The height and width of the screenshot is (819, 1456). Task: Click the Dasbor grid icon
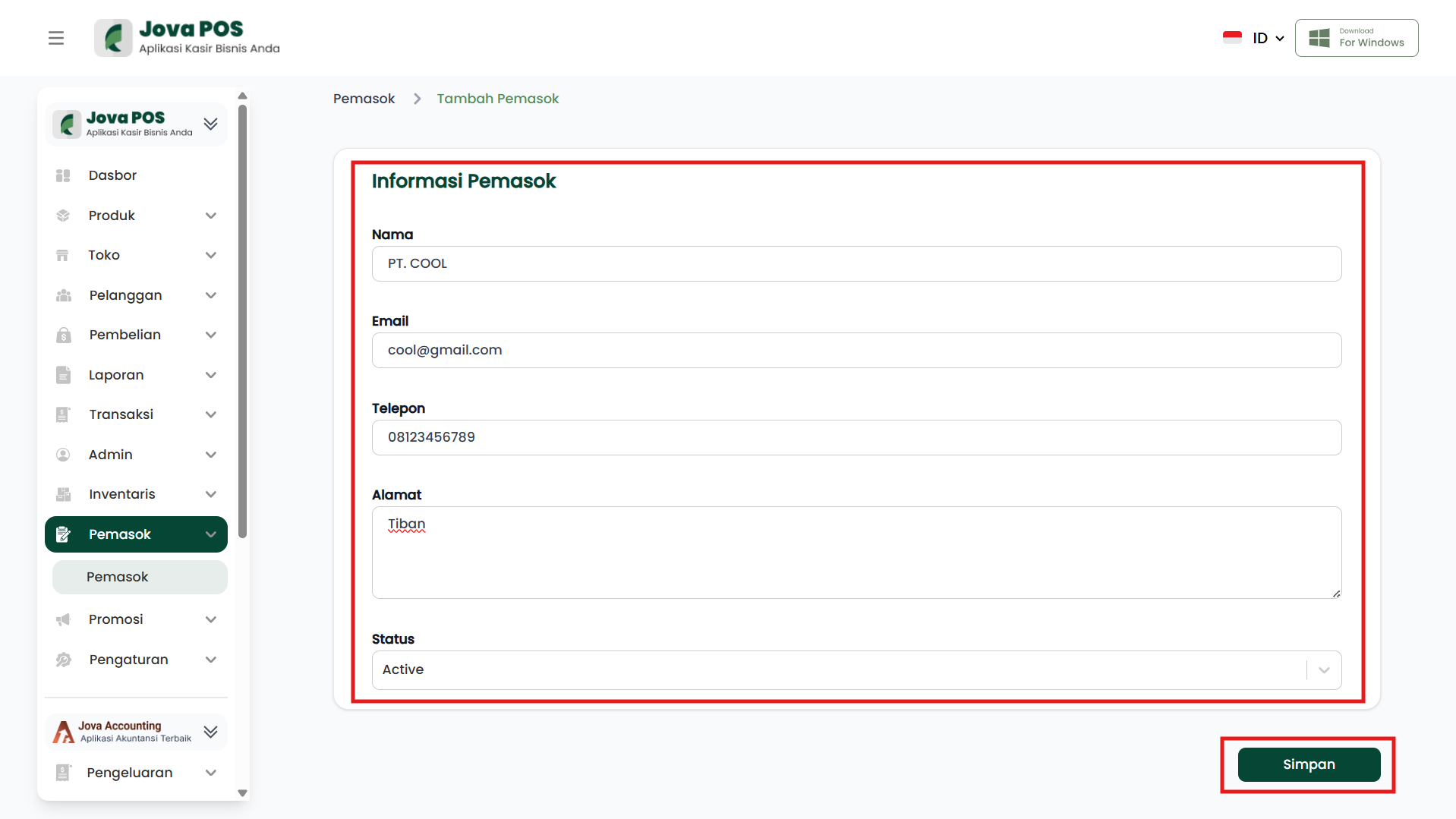[63, 175]
